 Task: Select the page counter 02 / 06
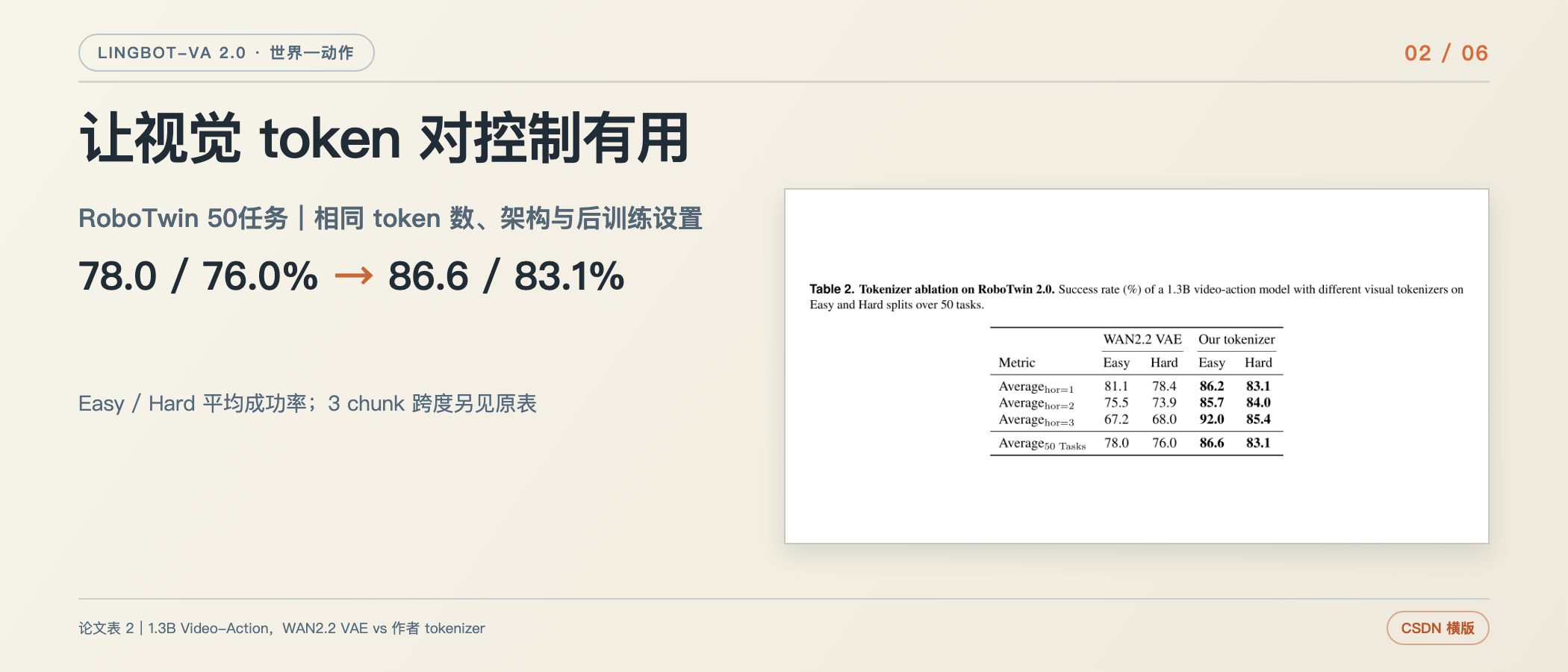click(x=1446, y=53)
